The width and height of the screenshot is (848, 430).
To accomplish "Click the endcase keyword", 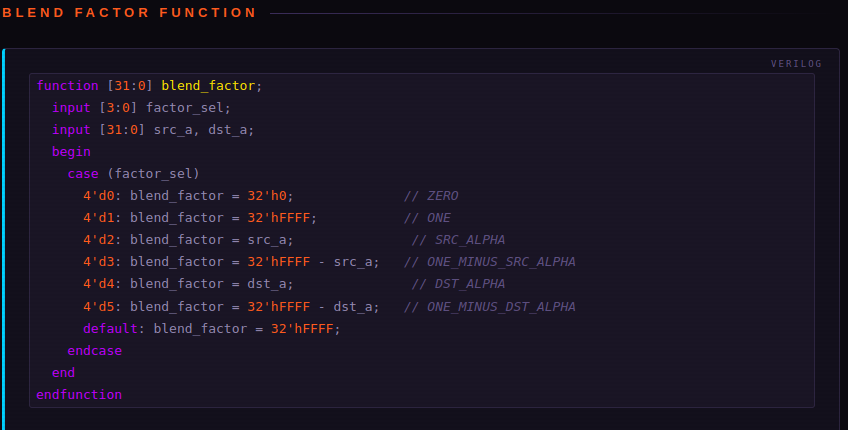I will pos(95,350).
